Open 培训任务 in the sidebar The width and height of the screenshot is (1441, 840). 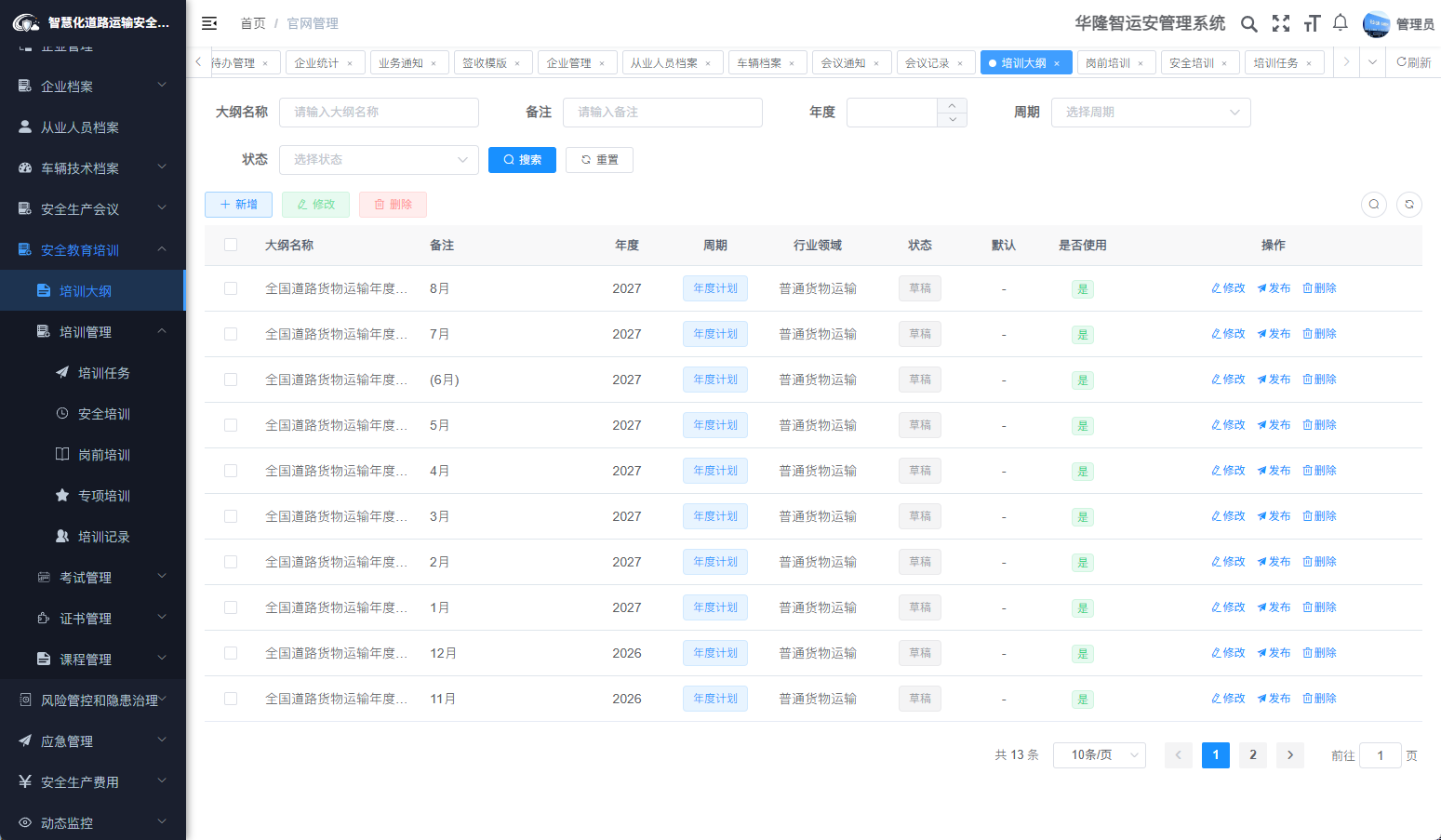[x=93, y=373]
